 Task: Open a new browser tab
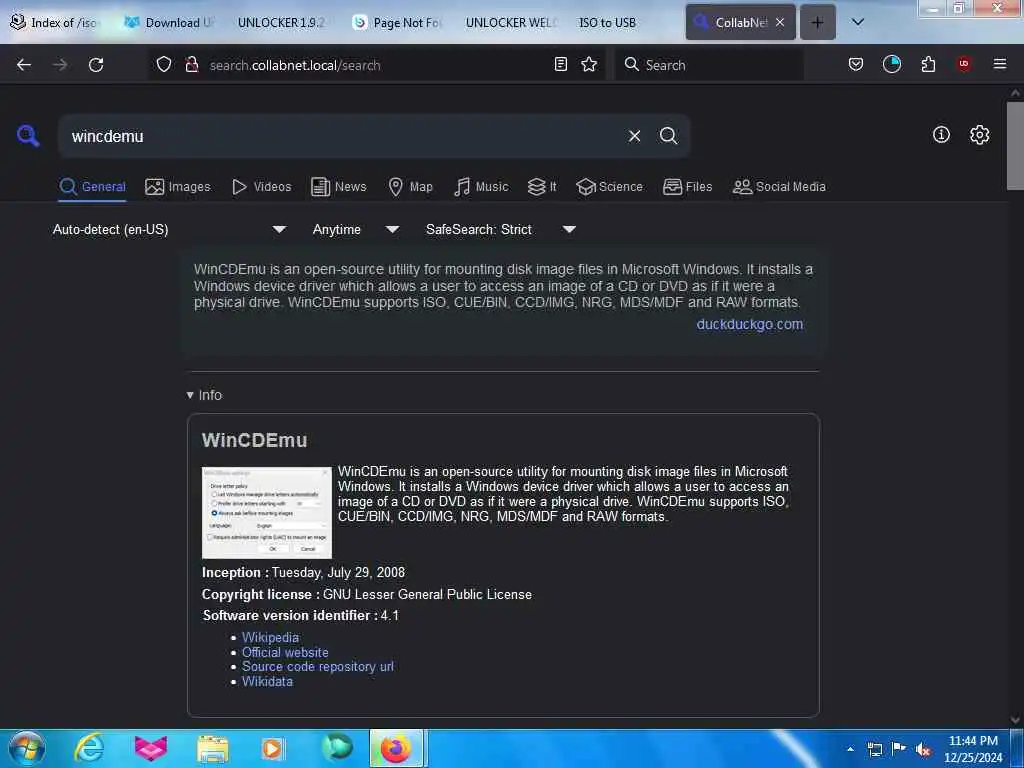coord(818,22)
